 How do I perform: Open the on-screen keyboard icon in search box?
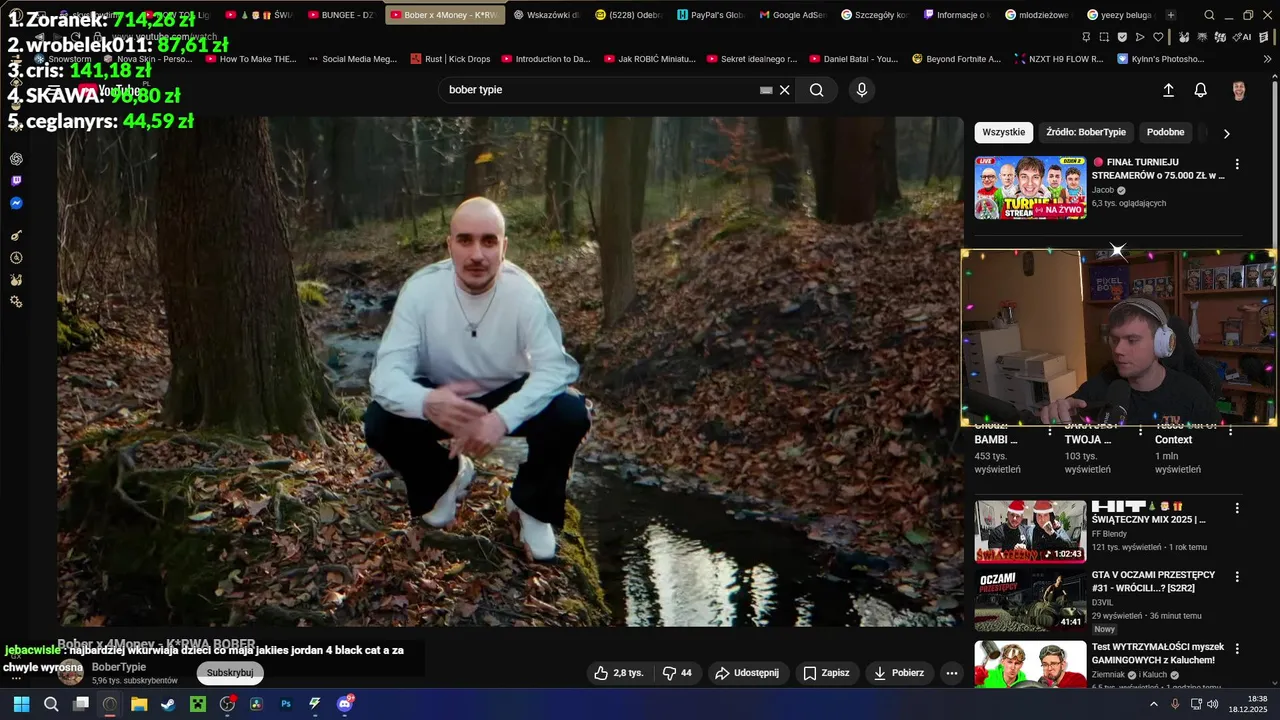766,90
